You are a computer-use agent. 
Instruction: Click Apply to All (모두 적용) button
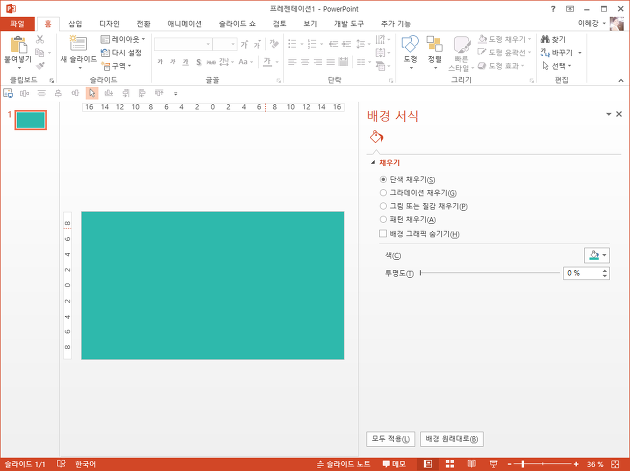tap(390, 439)
